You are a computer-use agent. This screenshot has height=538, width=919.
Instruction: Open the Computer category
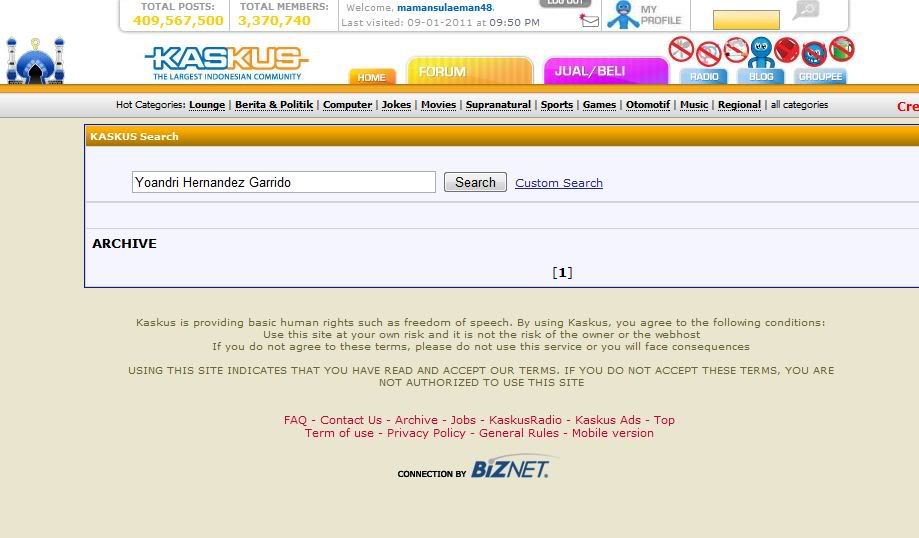(348, 104)
